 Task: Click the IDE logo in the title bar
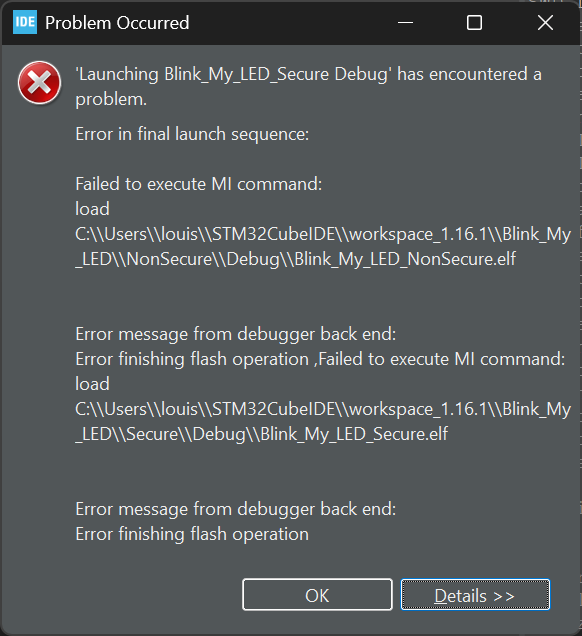tap(25, 22)
